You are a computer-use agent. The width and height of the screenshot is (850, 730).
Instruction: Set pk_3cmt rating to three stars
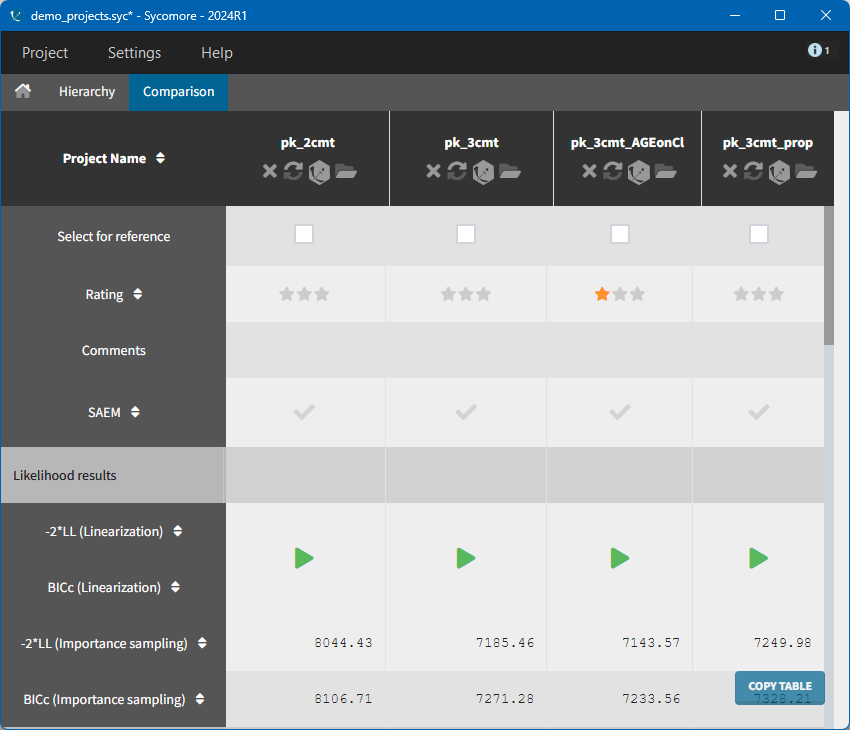click(484, 294)
